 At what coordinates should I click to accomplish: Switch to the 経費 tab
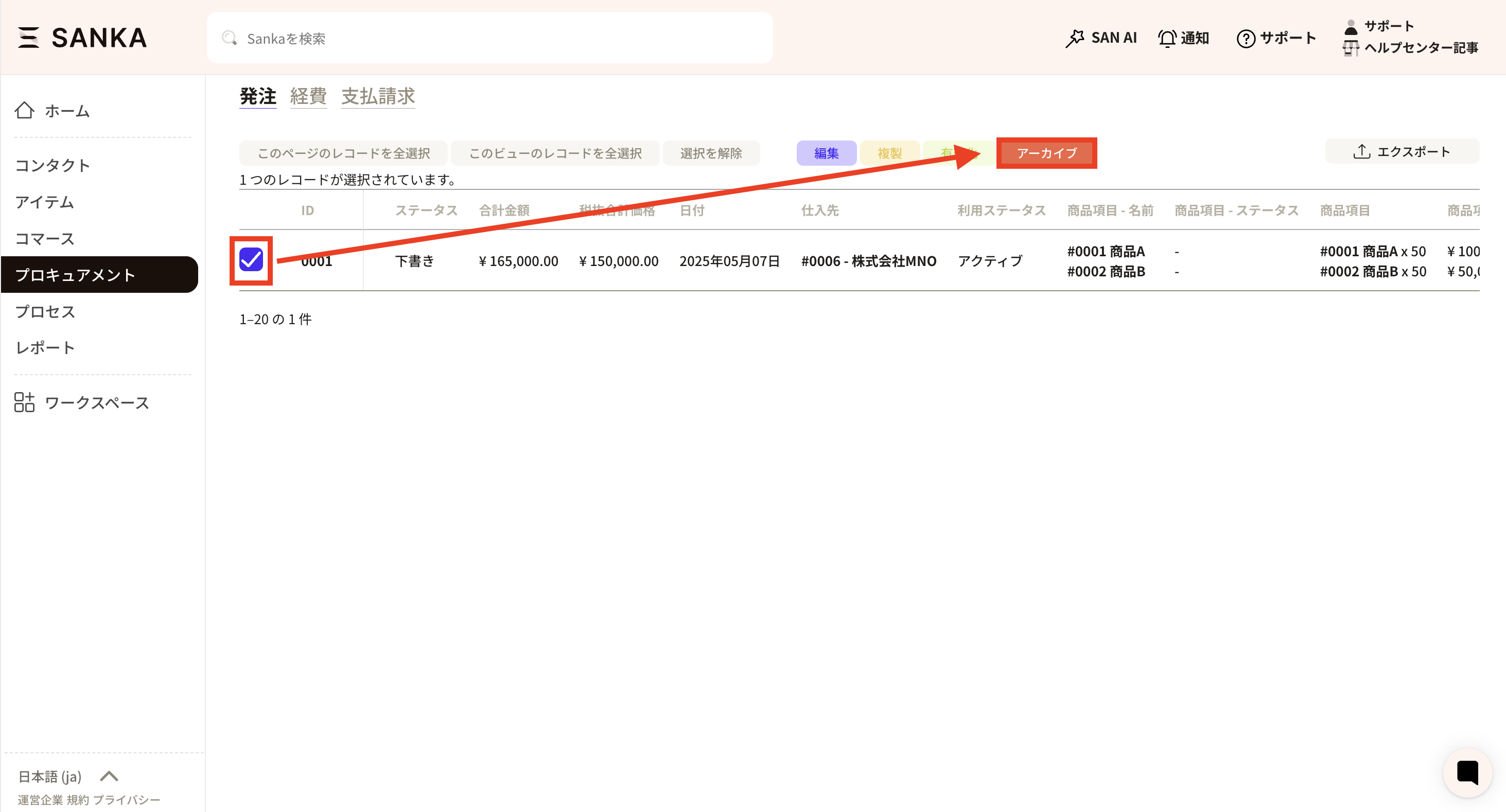coord(308,96)
